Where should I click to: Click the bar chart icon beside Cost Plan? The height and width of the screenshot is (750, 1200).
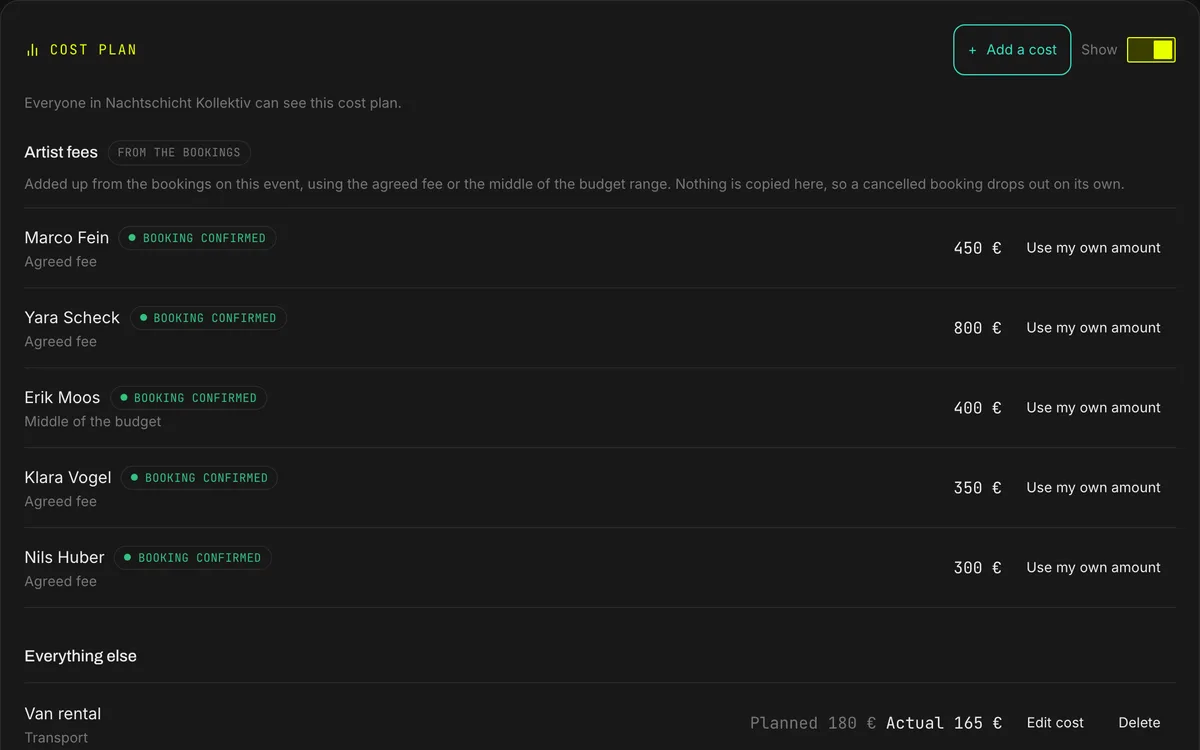click(32, 50)
